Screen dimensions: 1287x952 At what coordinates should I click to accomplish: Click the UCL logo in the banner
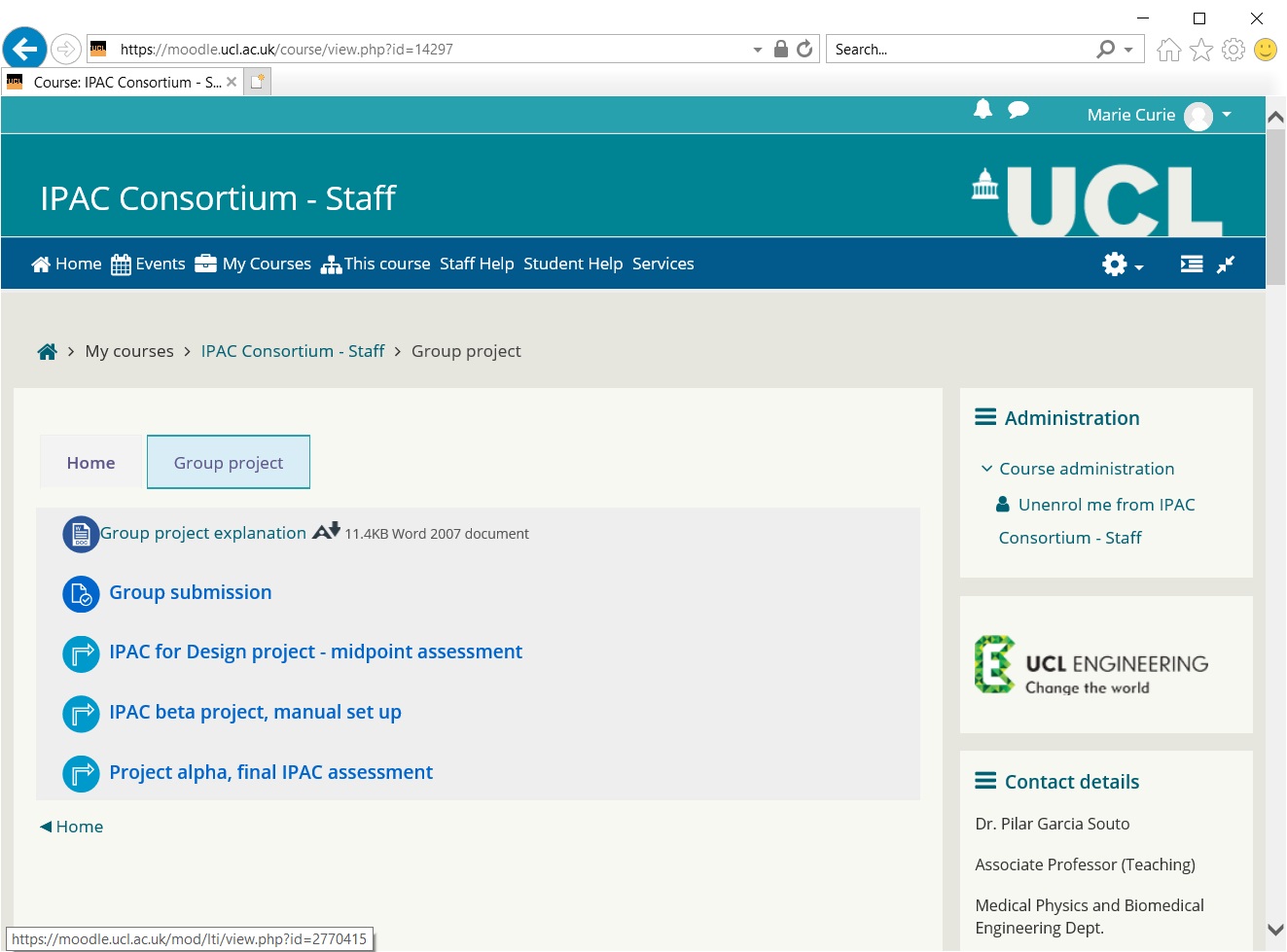pos(1096,200)
